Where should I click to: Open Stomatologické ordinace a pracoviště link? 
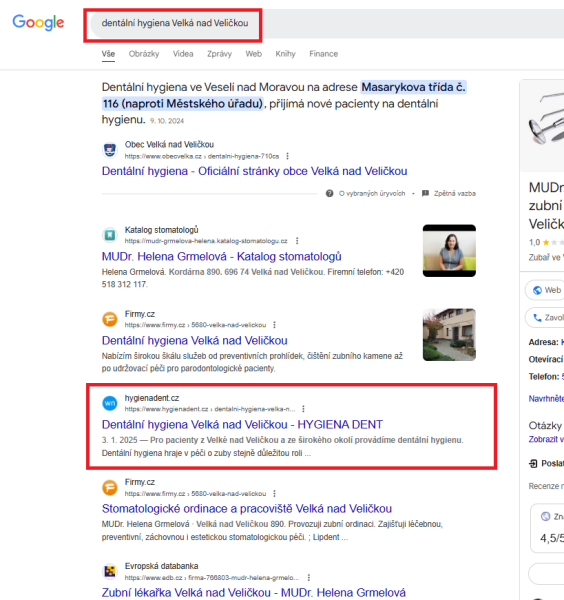coord(247,509)
